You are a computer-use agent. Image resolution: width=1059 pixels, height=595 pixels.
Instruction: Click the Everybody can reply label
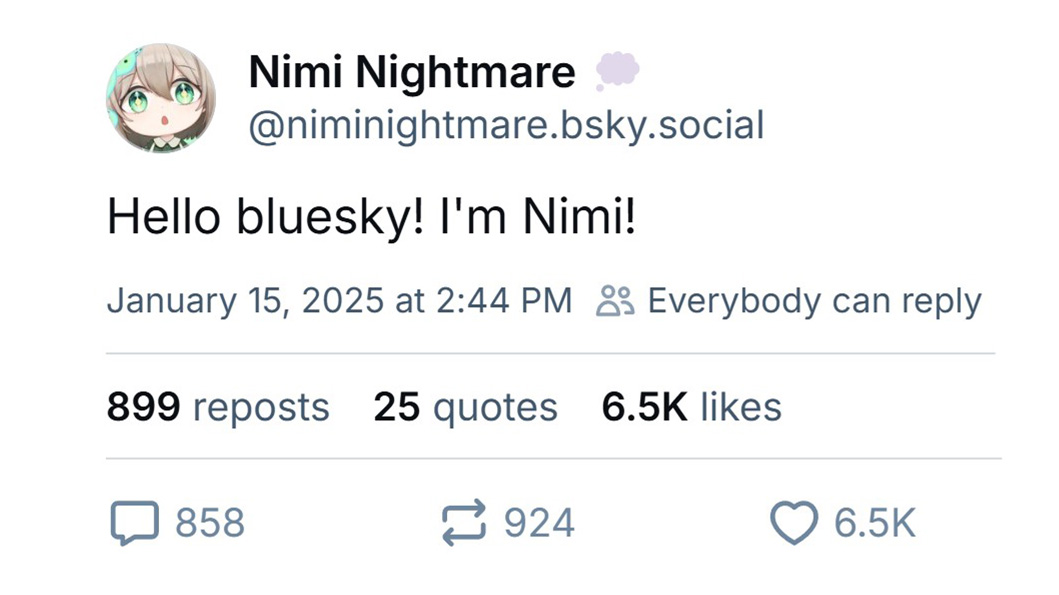[814, 301]
